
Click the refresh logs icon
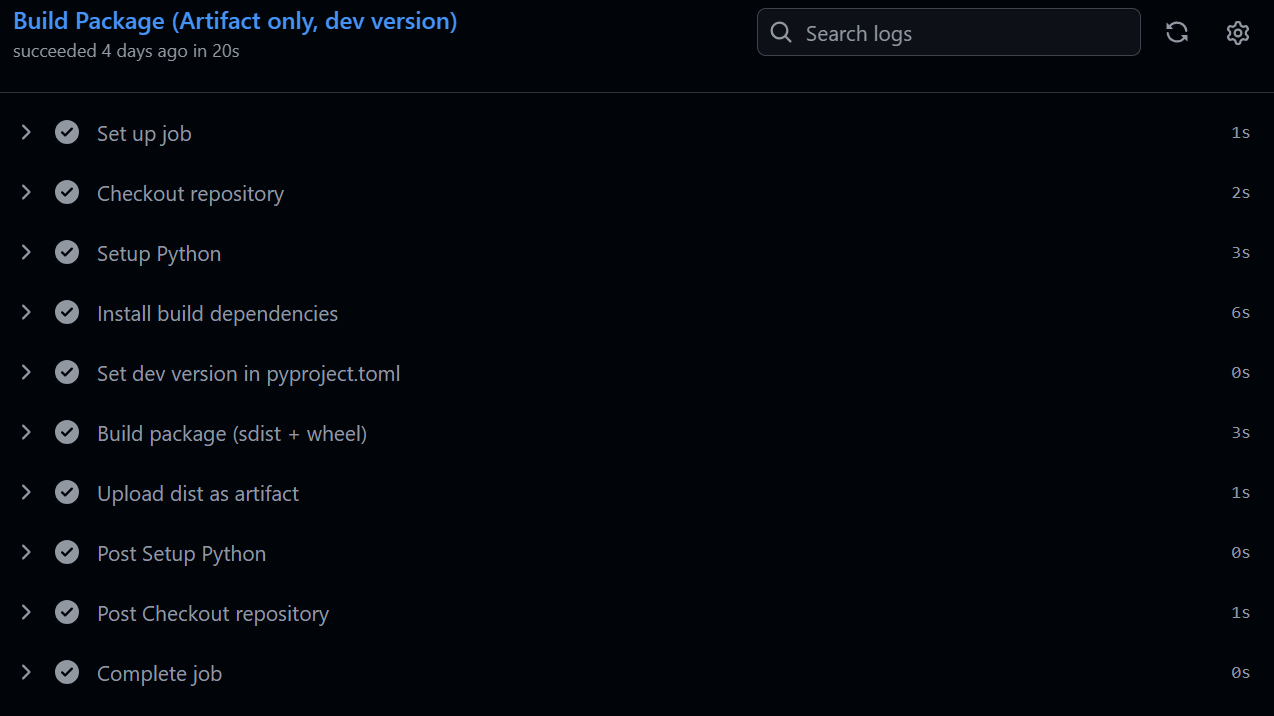(x=1176, y=32)
